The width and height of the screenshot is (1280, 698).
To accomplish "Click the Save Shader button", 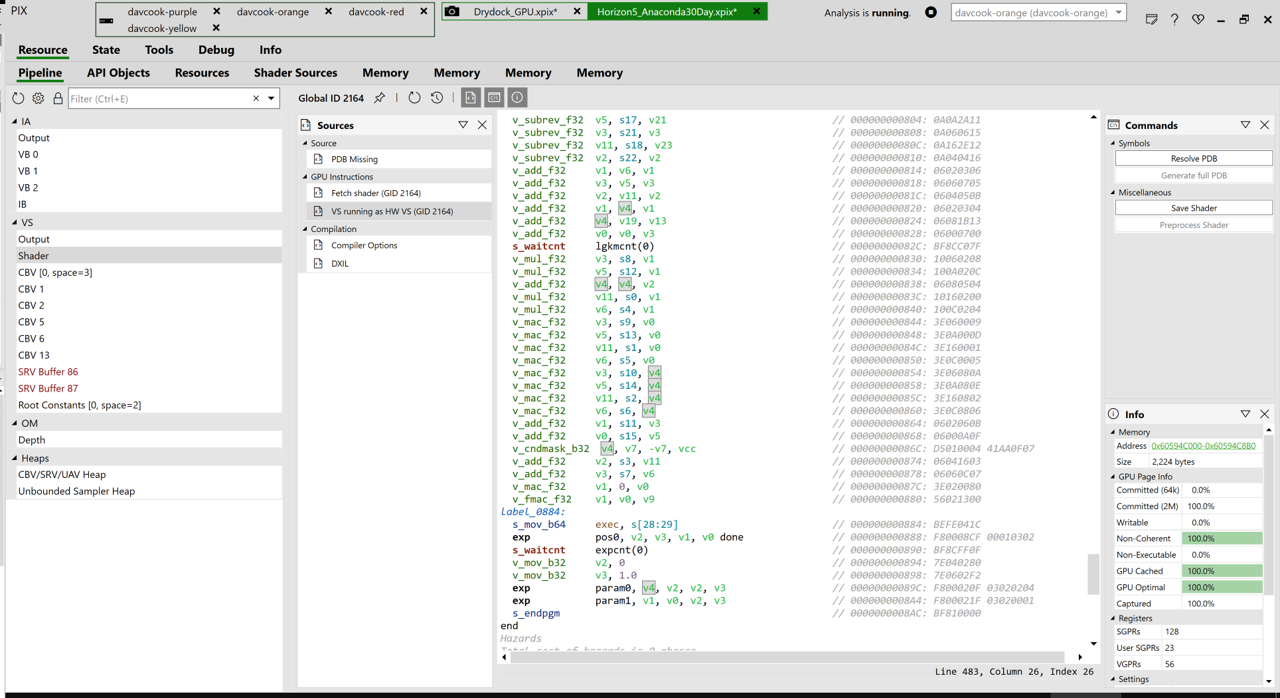I will click(1194, 208).
